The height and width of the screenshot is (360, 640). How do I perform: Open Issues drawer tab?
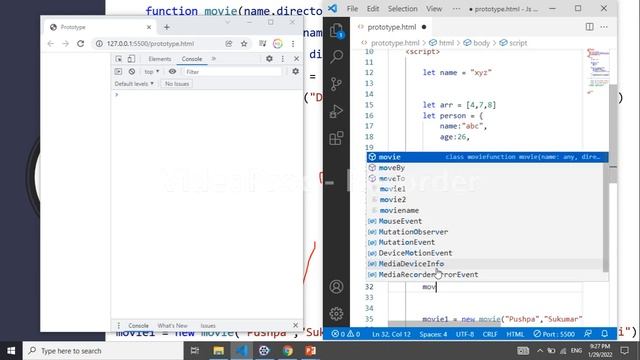point(208,326)
